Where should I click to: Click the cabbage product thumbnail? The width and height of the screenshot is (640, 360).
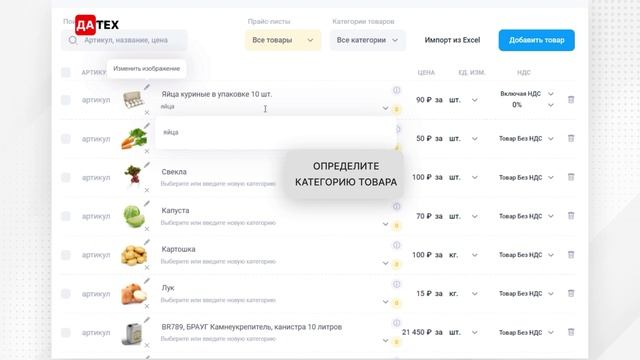coord(134,216)
